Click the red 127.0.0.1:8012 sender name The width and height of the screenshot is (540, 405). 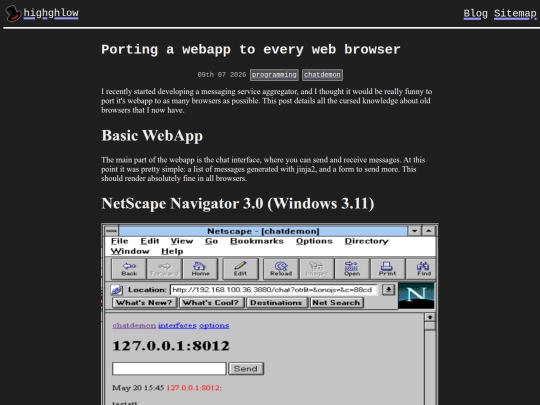(194, 388)
